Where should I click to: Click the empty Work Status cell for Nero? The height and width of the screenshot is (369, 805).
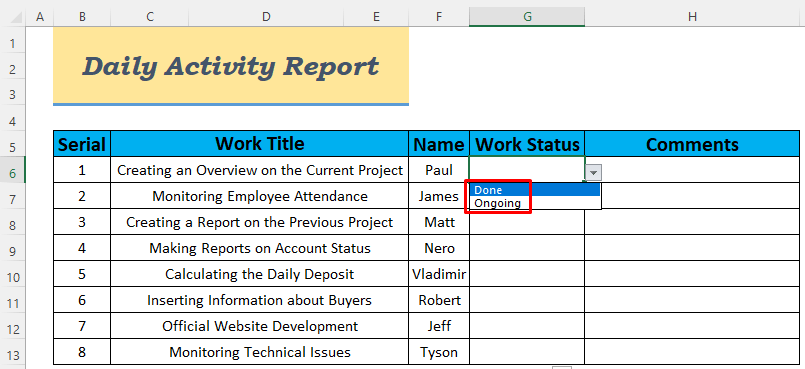(x=527, y=248)
